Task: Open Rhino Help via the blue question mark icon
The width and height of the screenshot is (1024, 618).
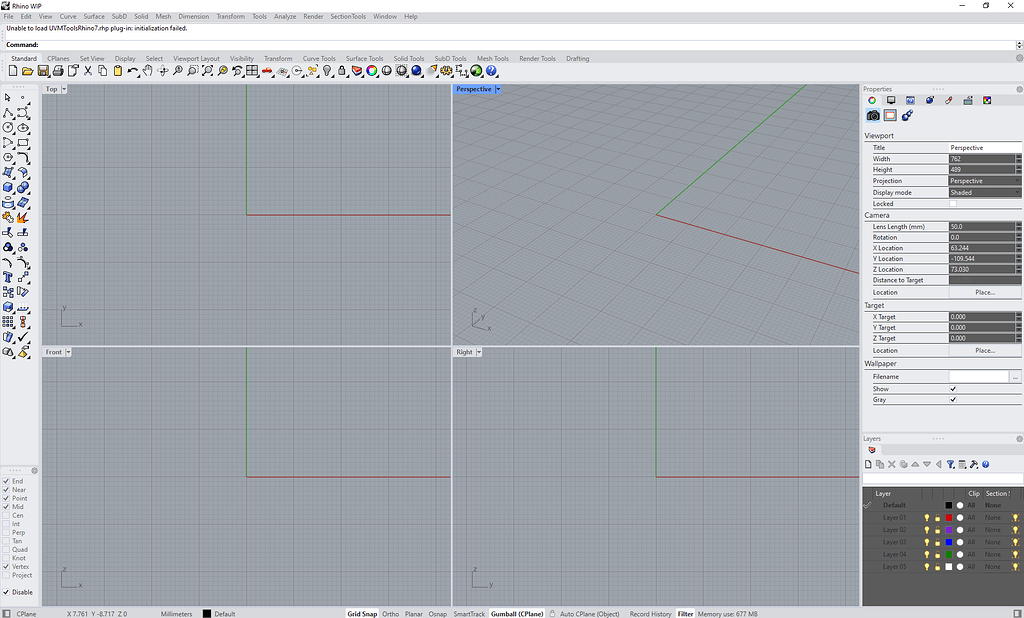Action: coord(490,72)
